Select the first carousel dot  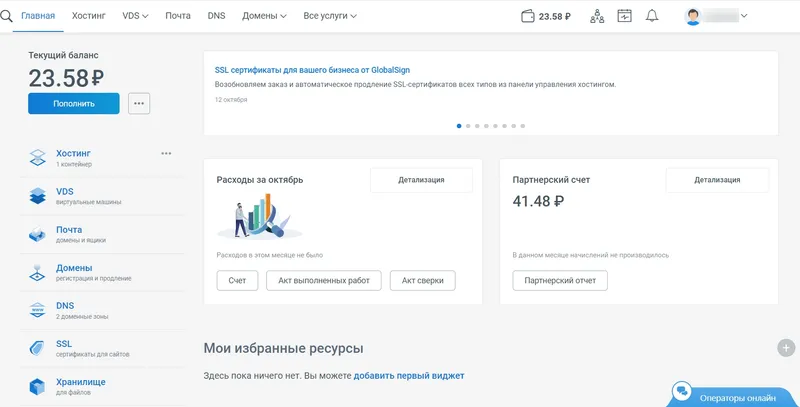pos(459,126)
